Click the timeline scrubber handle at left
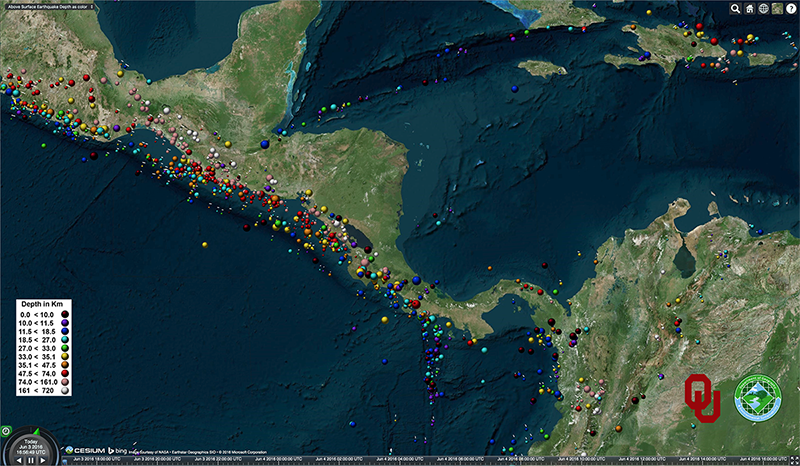800x466 pixels. (64, 461)
